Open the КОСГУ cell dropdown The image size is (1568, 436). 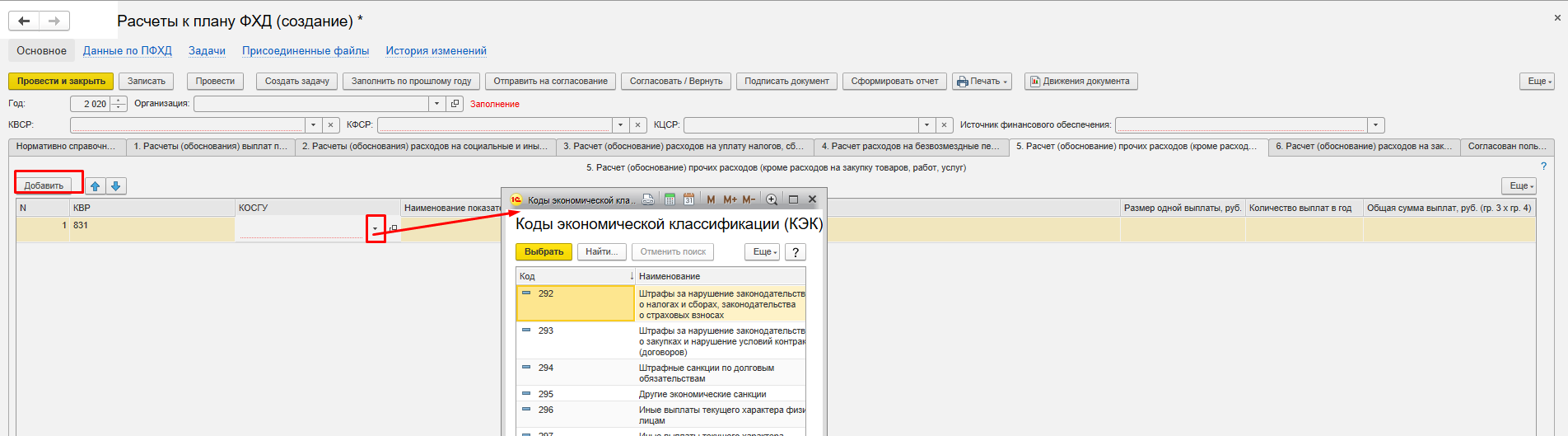(376, 228)
